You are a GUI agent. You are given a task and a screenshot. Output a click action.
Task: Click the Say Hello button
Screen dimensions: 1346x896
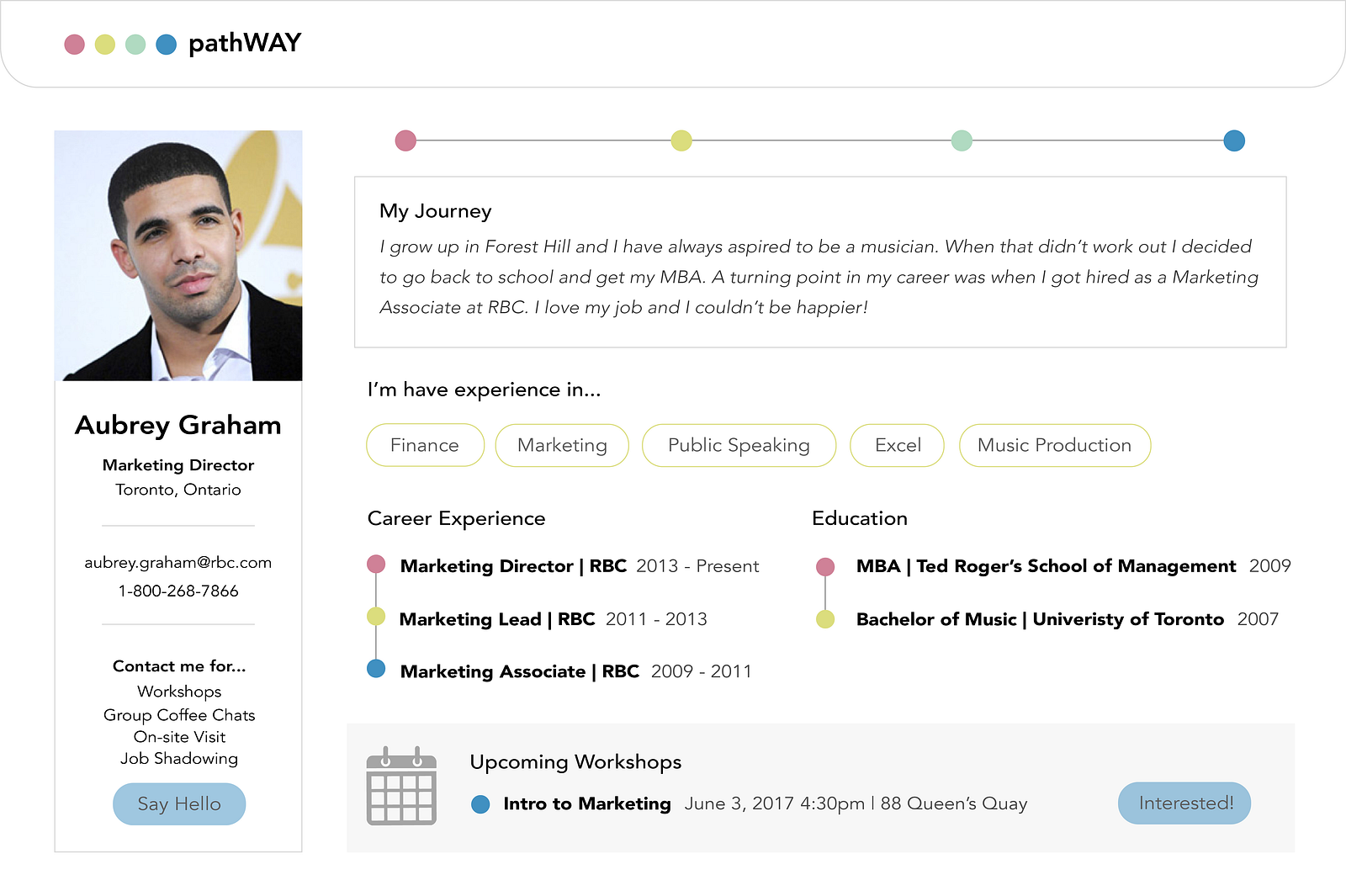coord(179,804)
